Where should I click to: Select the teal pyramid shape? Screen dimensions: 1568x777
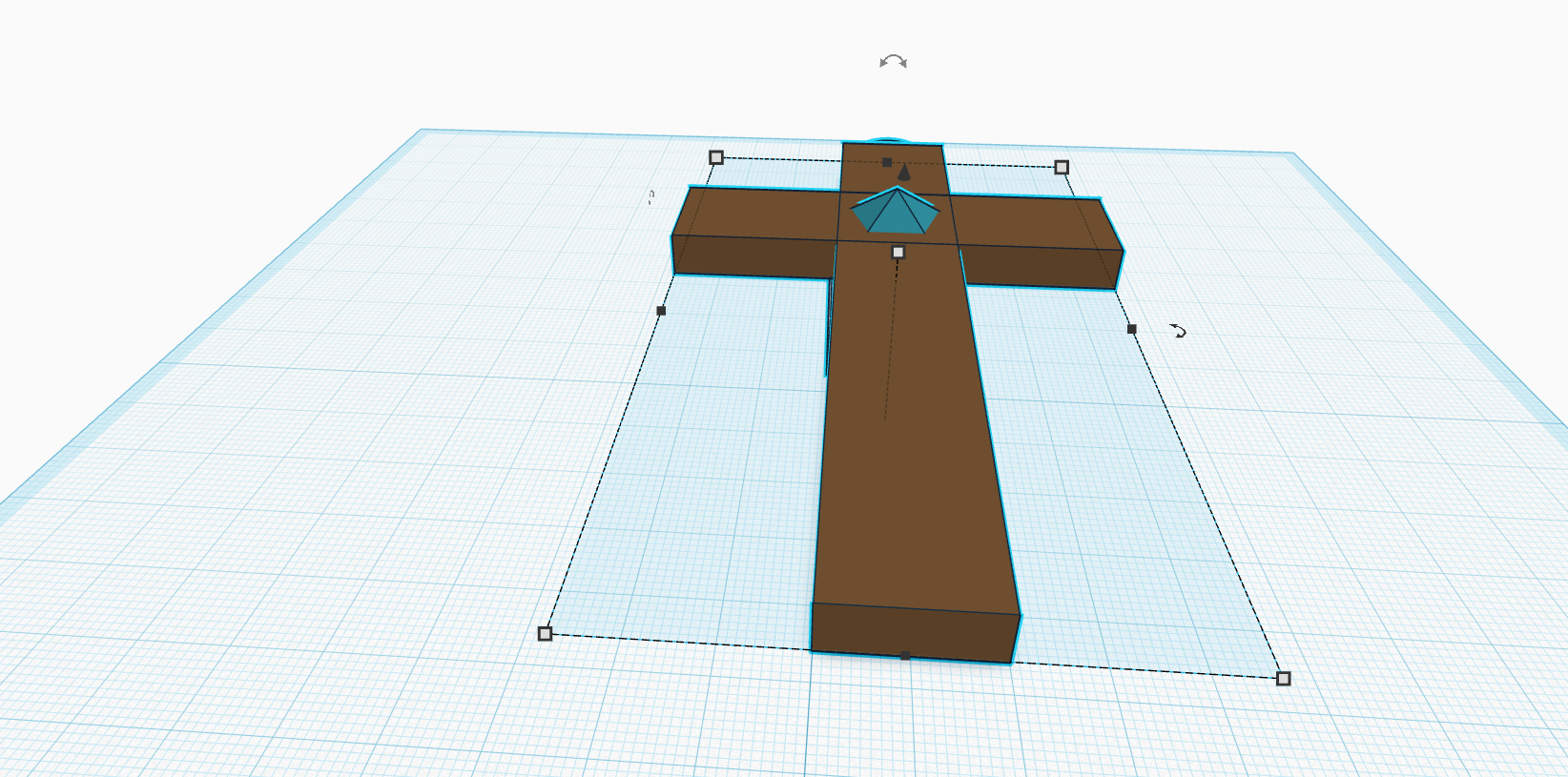click(x=895, y=213)
